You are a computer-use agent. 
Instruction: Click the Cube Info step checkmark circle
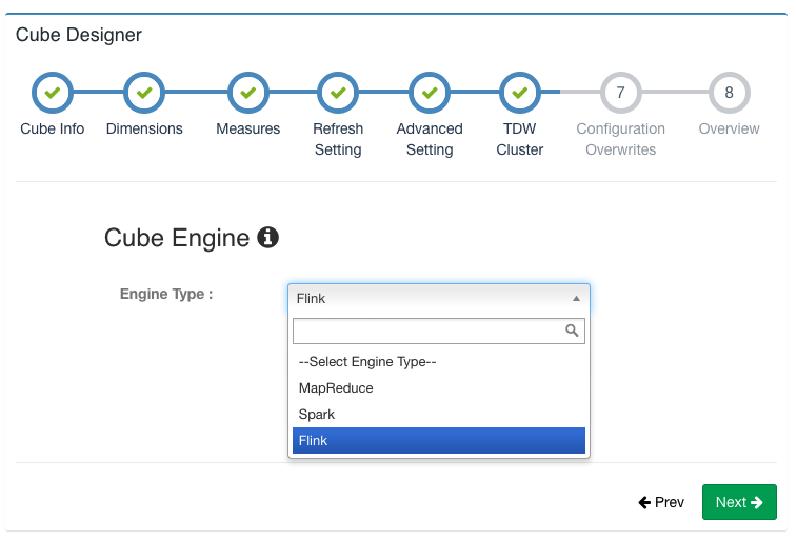click(x=52, y=93)
